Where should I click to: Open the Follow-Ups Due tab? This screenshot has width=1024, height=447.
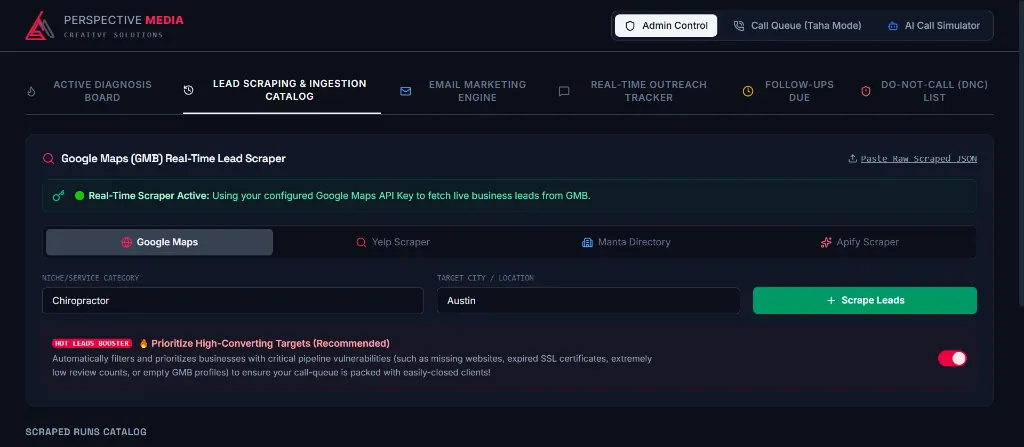click(x=788, y=91)
